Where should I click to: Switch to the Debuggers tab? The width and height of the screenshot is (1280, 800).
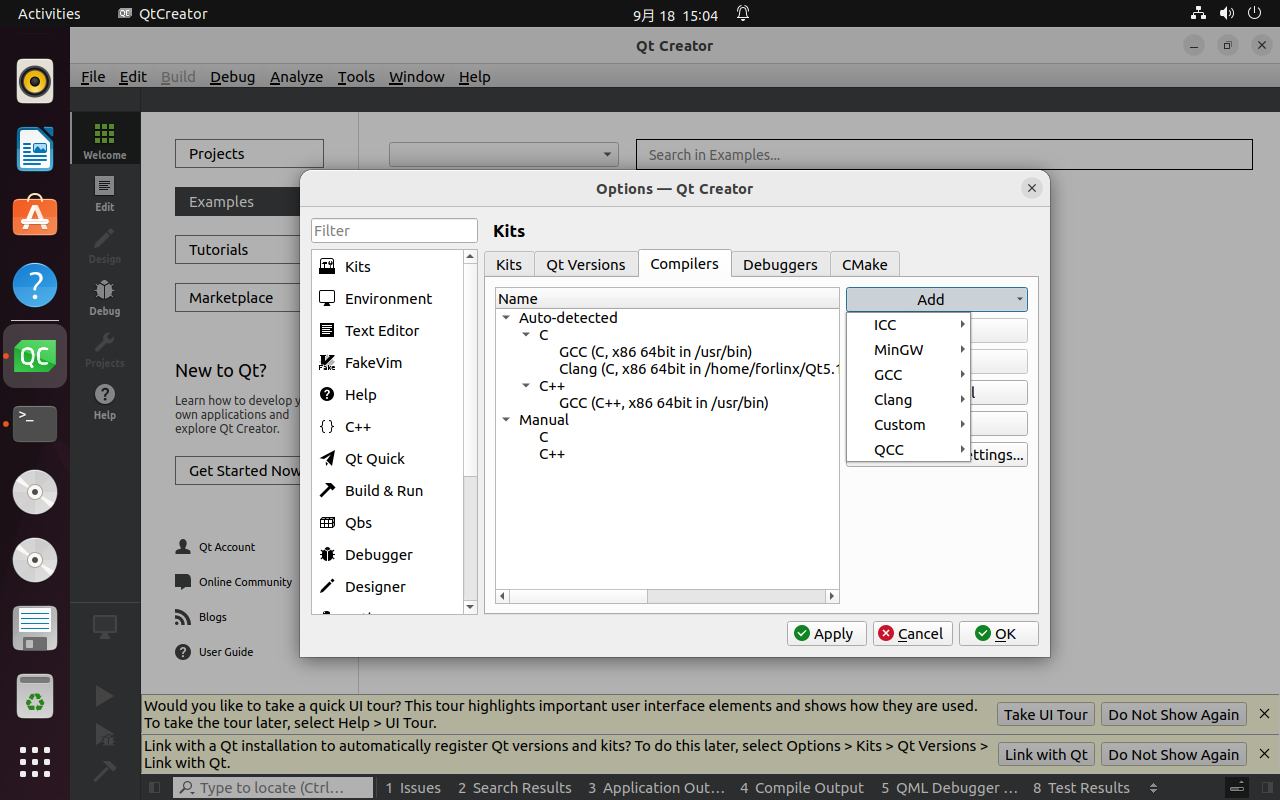point(780,265)
